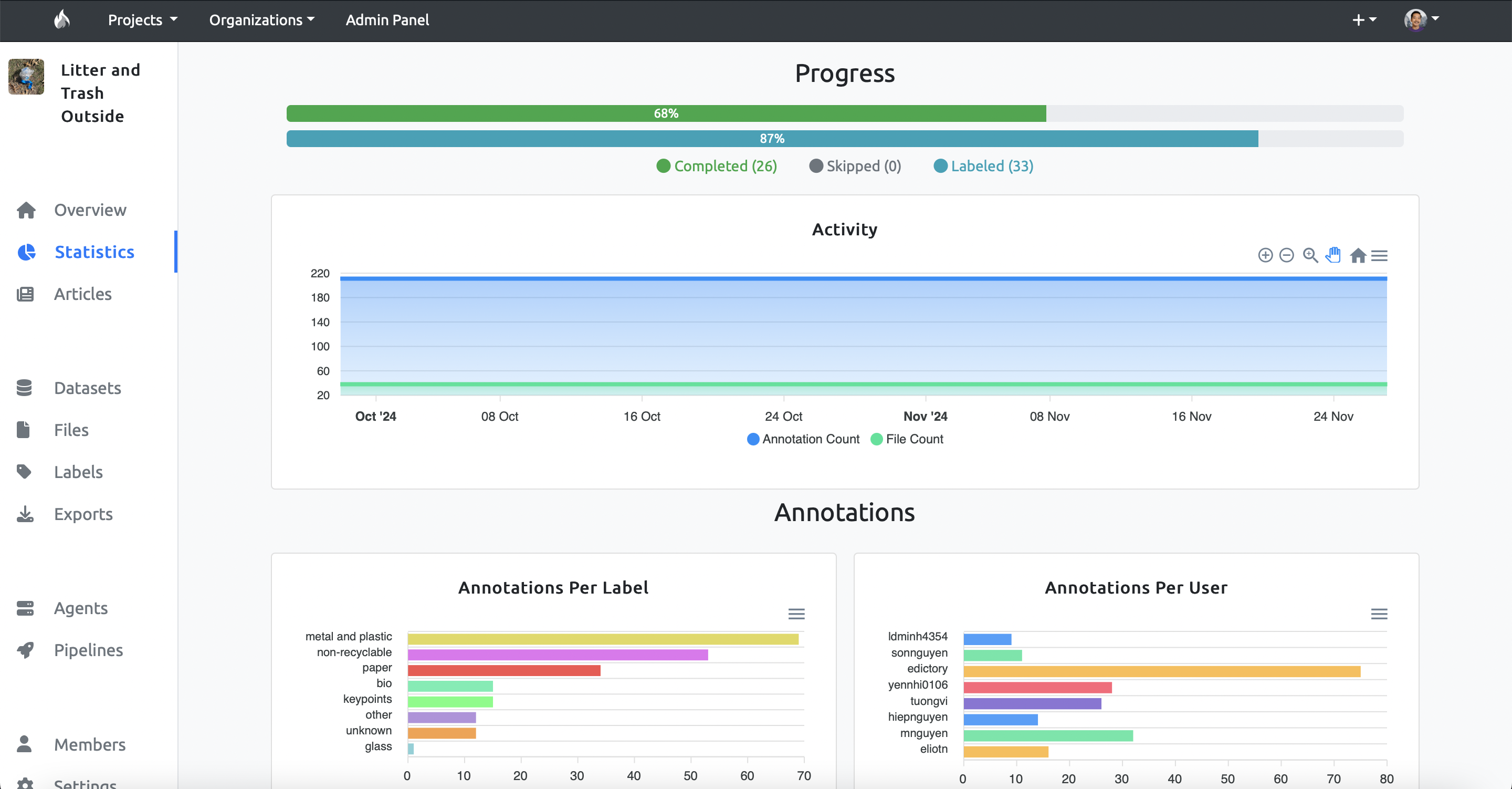
Task: Click the green 68% progress bar
Action: click(666, 113)
